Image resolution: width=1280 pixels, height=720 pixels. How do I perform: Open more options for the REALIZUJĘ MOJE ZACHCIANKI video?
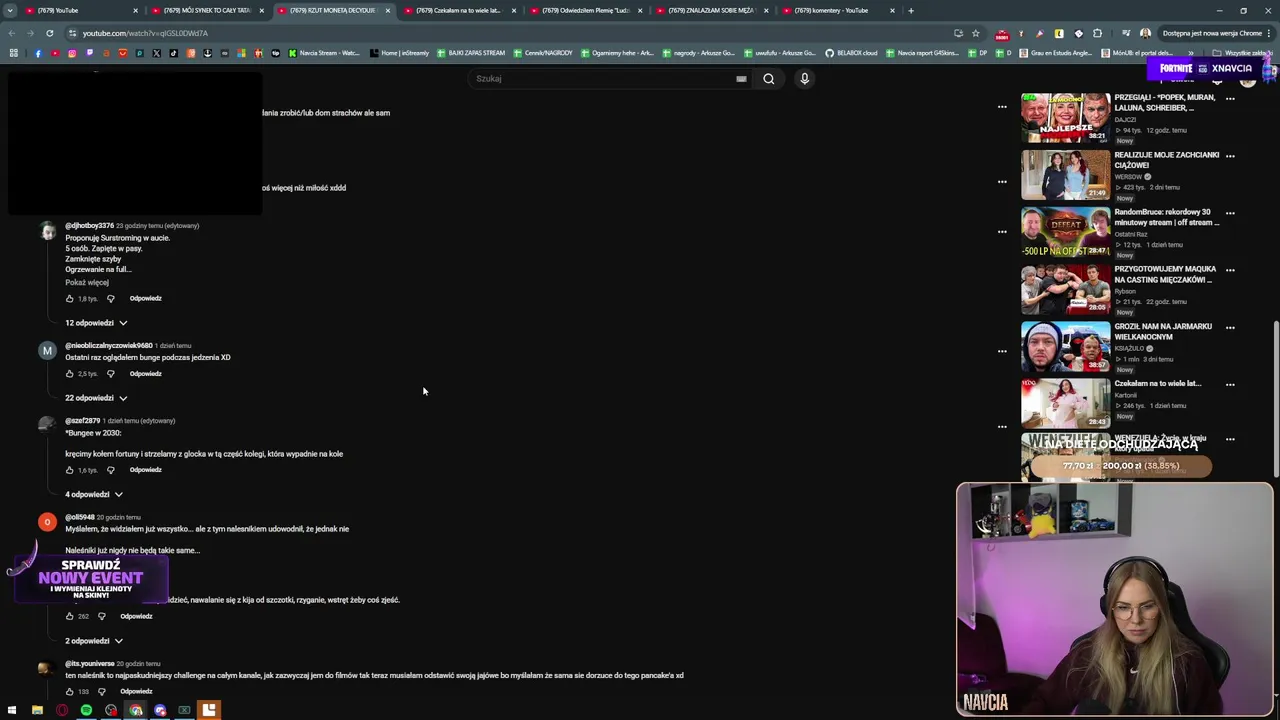click(x=1230, y=156)
